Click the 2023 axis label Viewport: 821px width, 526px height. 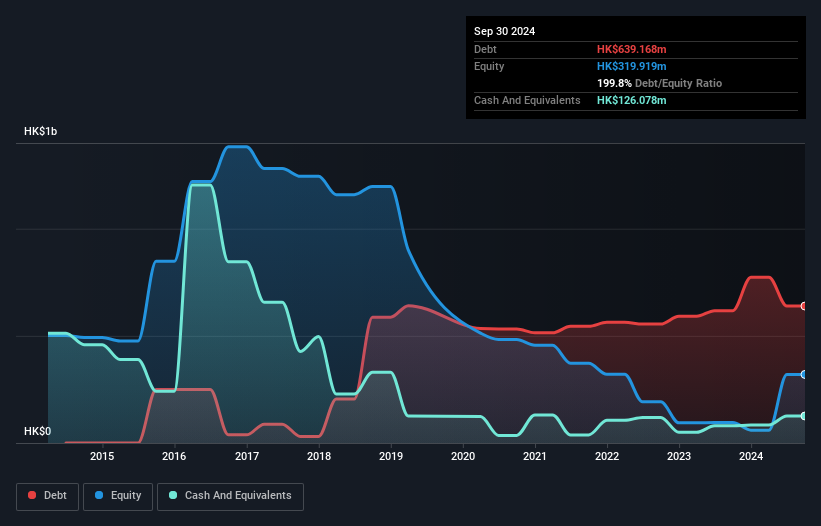pyautogui.click(x=679, y=456)
